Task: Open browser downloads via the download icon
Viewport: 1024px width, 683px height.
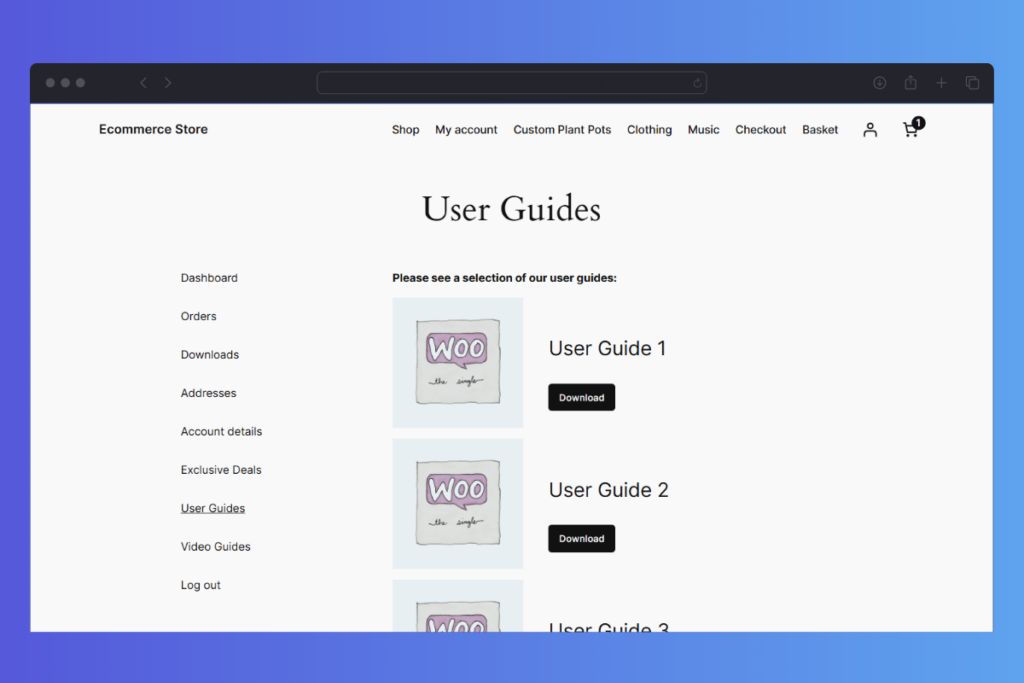Action: pyautogui.click(x=879, y=82)
